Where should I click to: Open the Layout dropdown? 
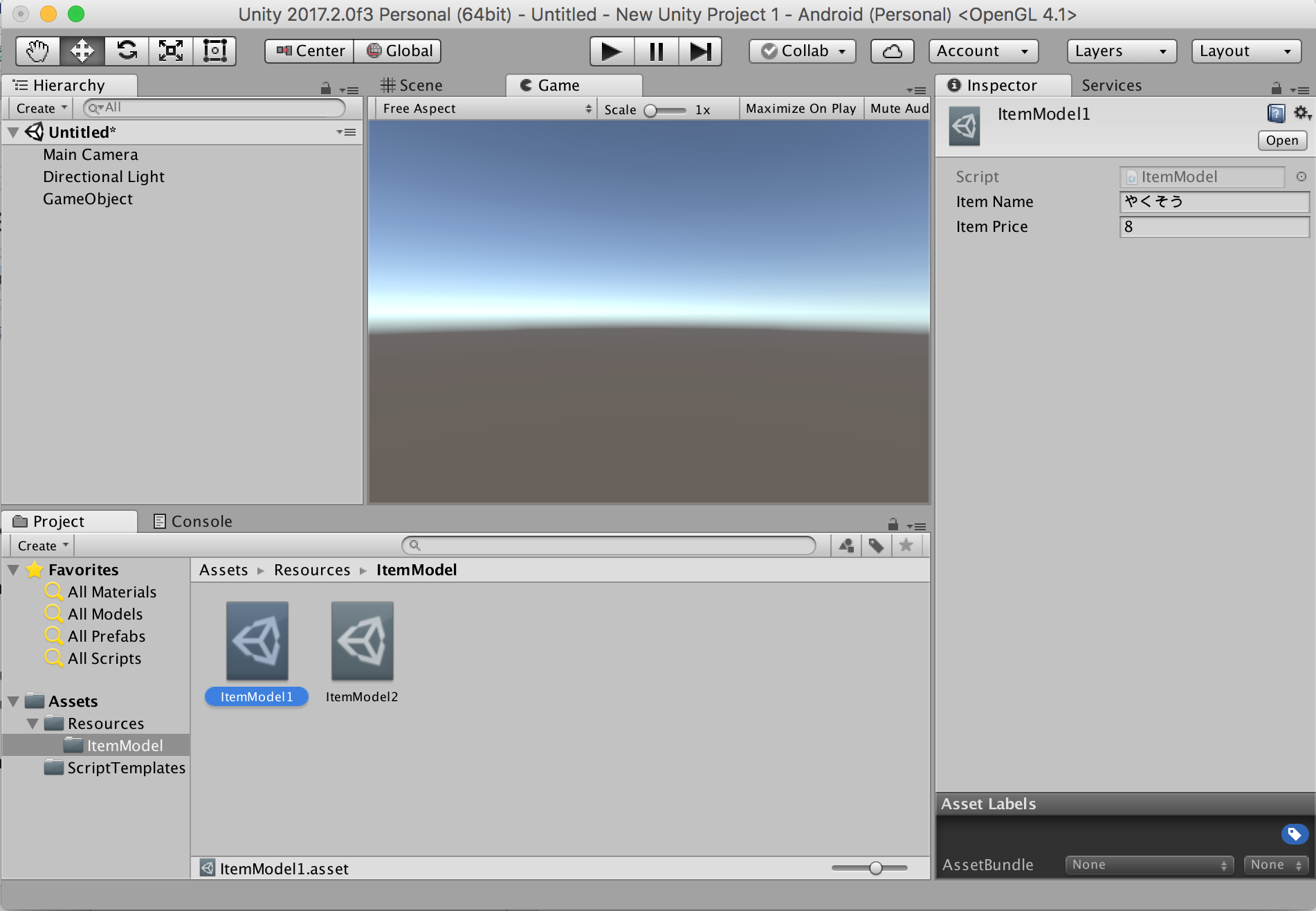[1246, 51]
